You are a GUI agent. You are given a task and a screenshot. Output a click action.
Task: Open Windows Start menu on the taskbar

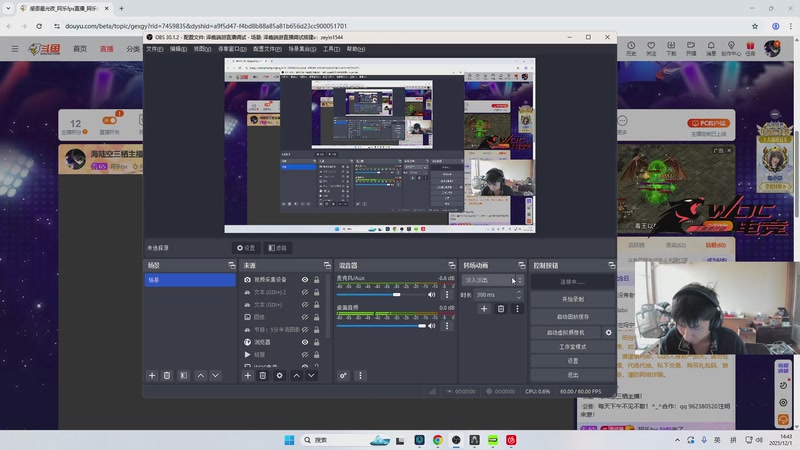coord(289,440)
